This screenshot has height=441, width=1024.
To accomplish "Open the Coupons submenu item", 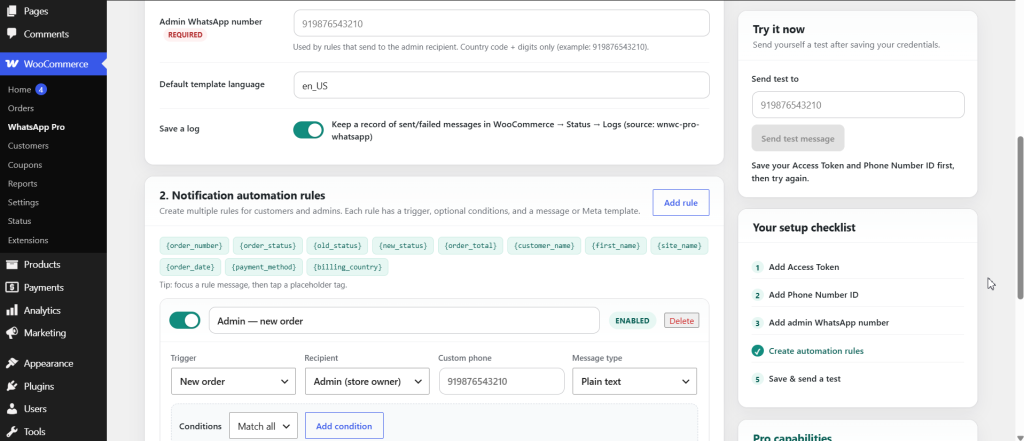I will [x=25, y=165].
